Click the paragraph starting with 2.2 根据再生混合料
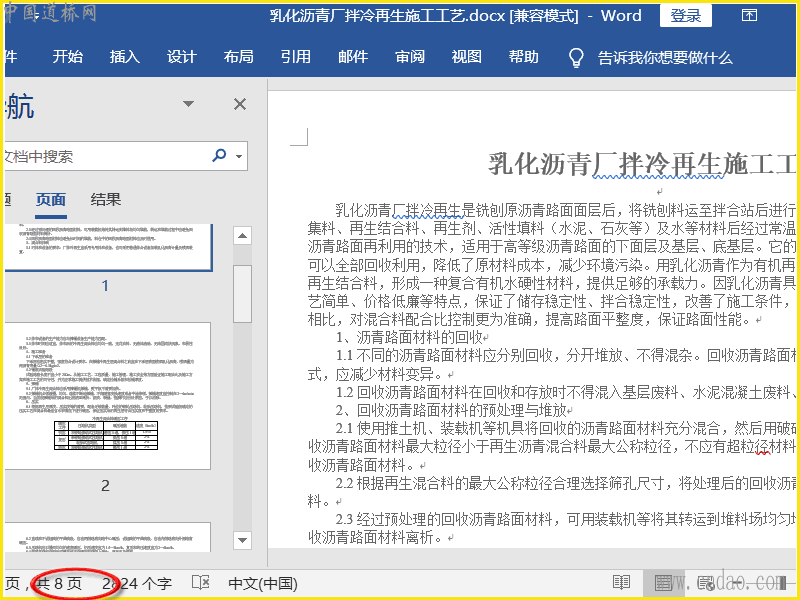800x600 pixels. (x=552, y=492)
